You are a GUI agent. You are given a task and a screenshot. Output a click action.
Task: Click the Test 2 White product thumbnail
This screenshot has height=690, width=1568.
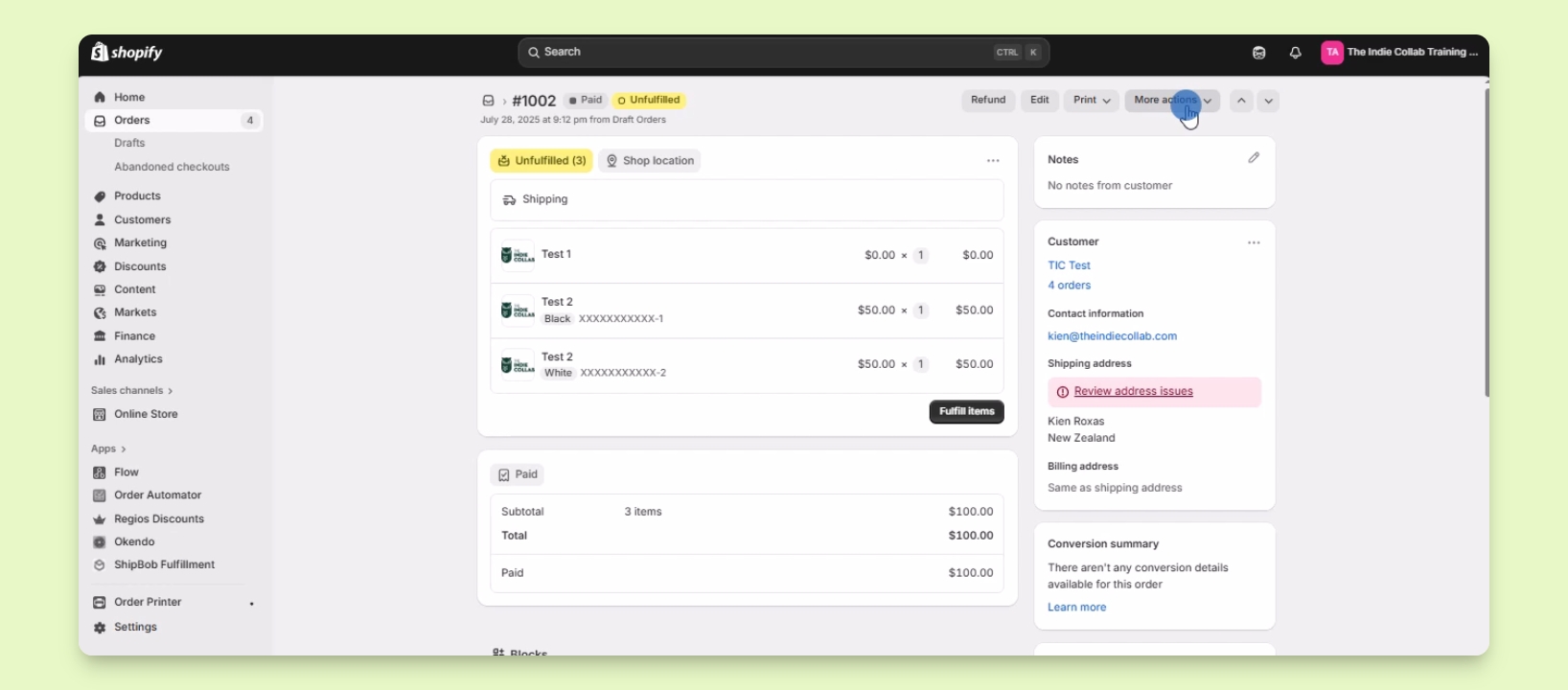pos(518,365)
